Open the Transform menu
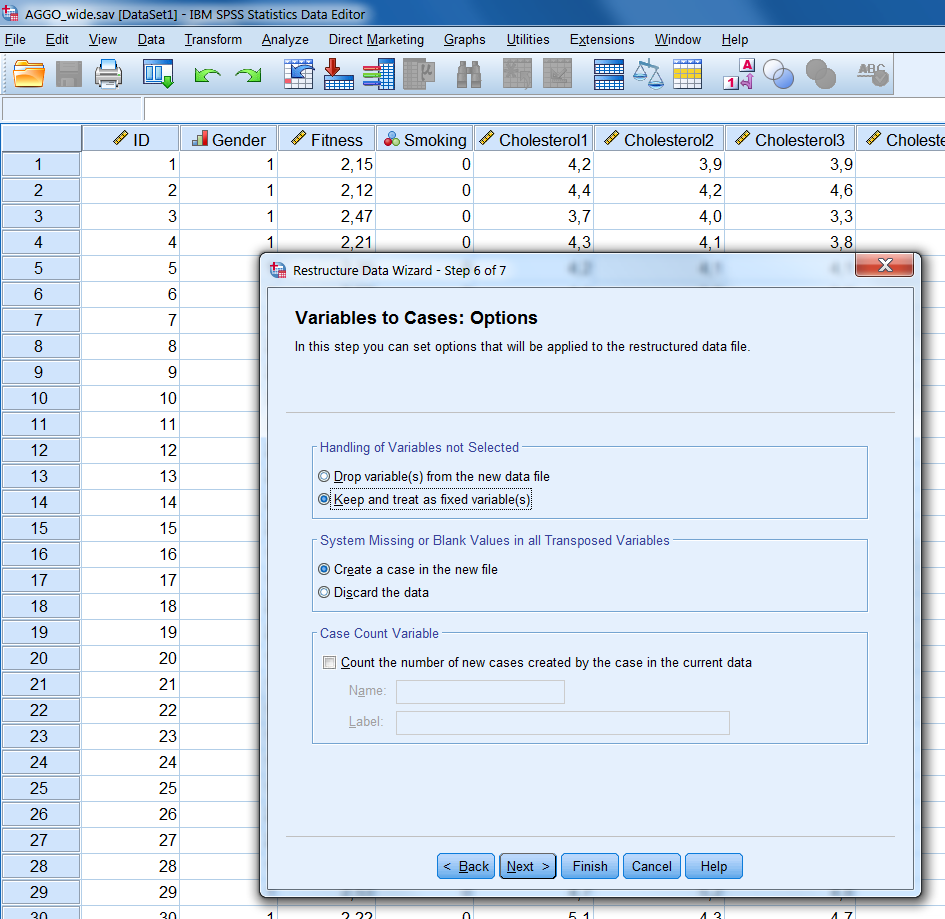Viewport: 945px width, 919px height. pos(212,40)
